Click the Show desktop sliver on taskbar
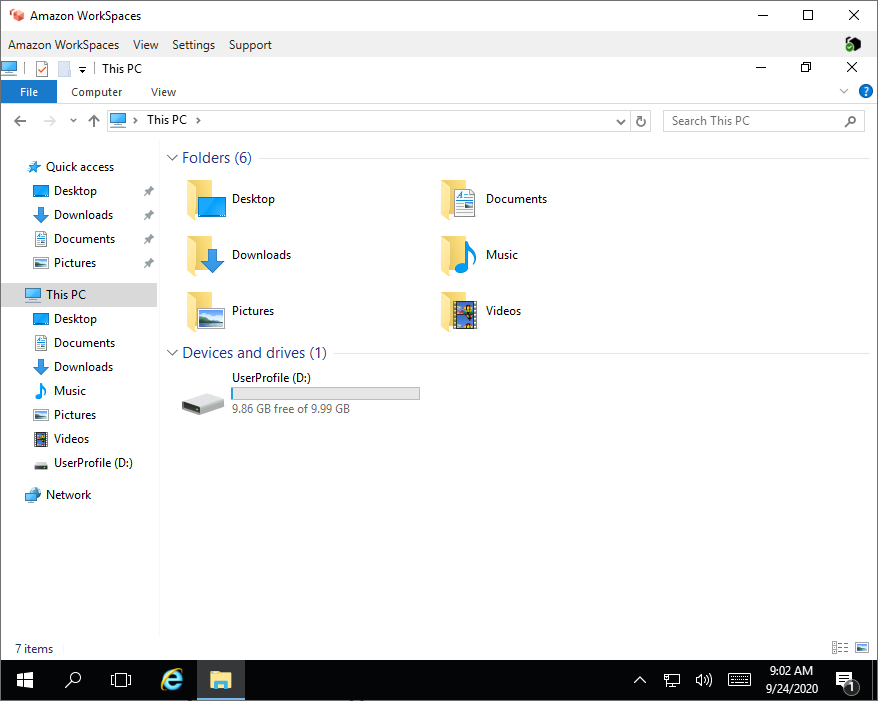The height and width of the screenshot is (701, 878). point(875,680)
